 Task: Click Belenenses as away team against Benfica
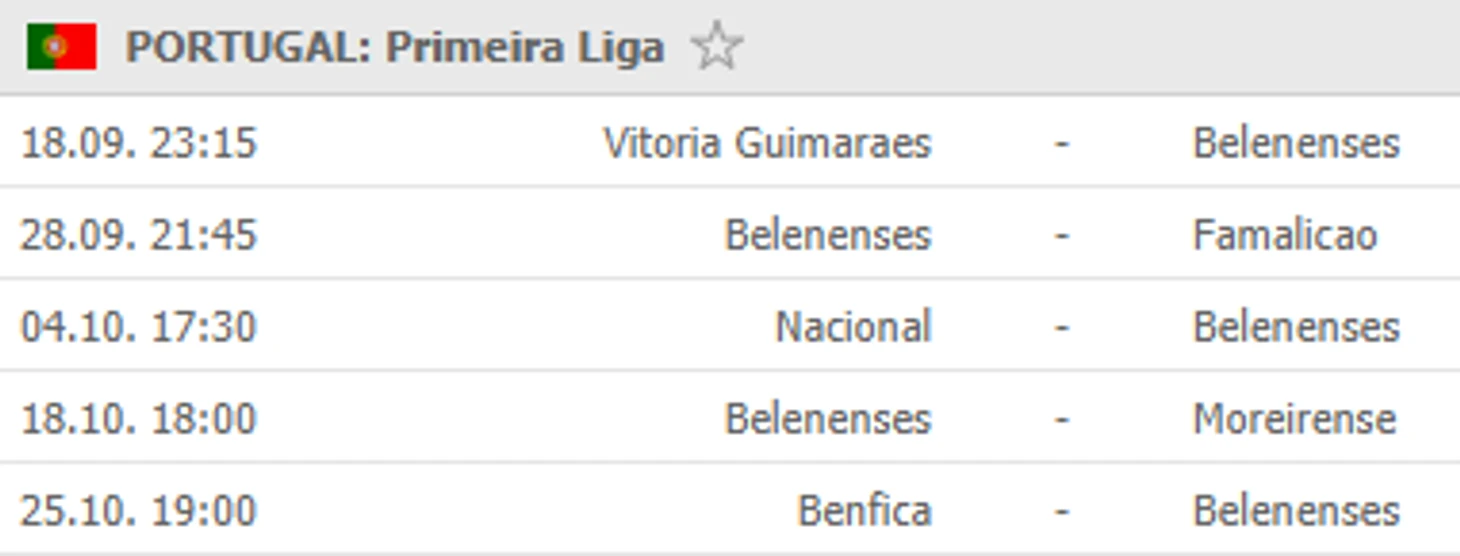click(x=1296, y=510)
